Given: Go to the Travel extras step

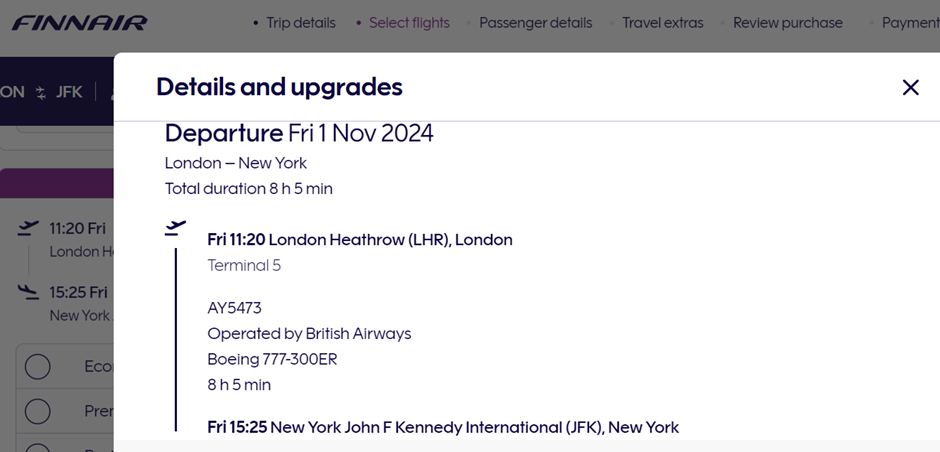Looking at the screenshot, I should [662, 22].
